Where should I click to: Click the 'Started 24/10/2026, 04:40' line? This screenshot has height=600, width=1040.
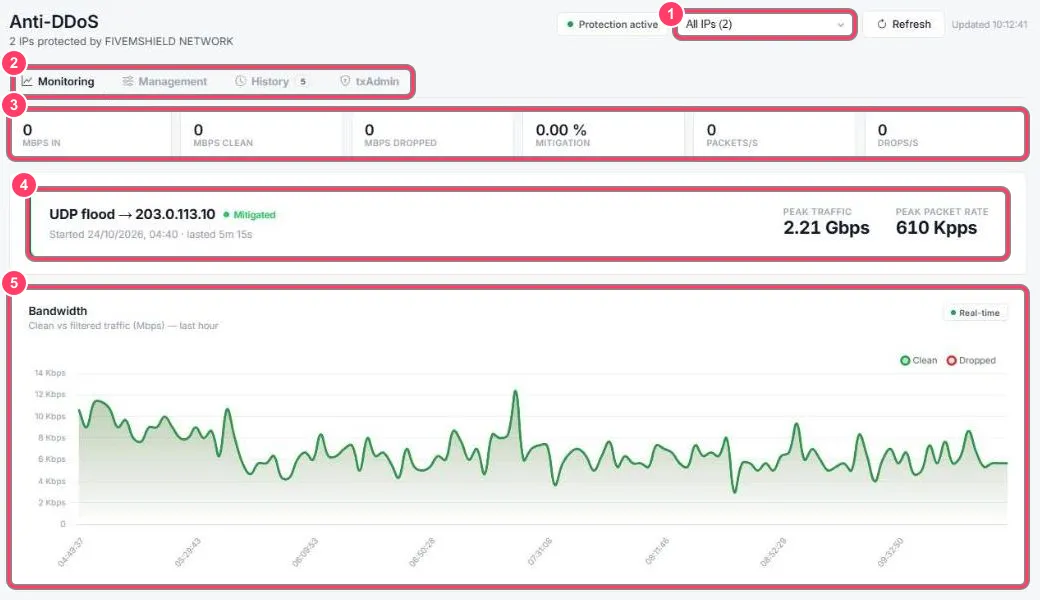point(151,235)
